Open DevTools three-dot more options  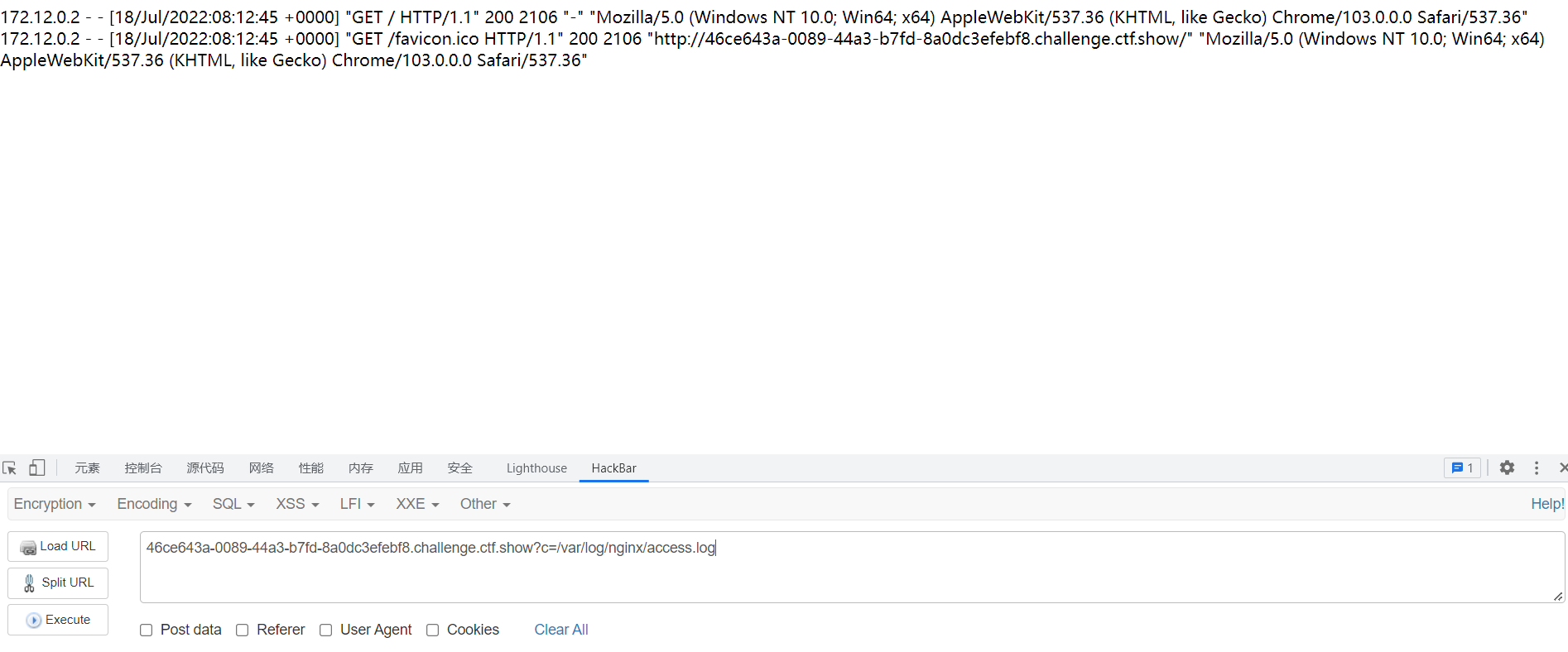pos(1537,467)
